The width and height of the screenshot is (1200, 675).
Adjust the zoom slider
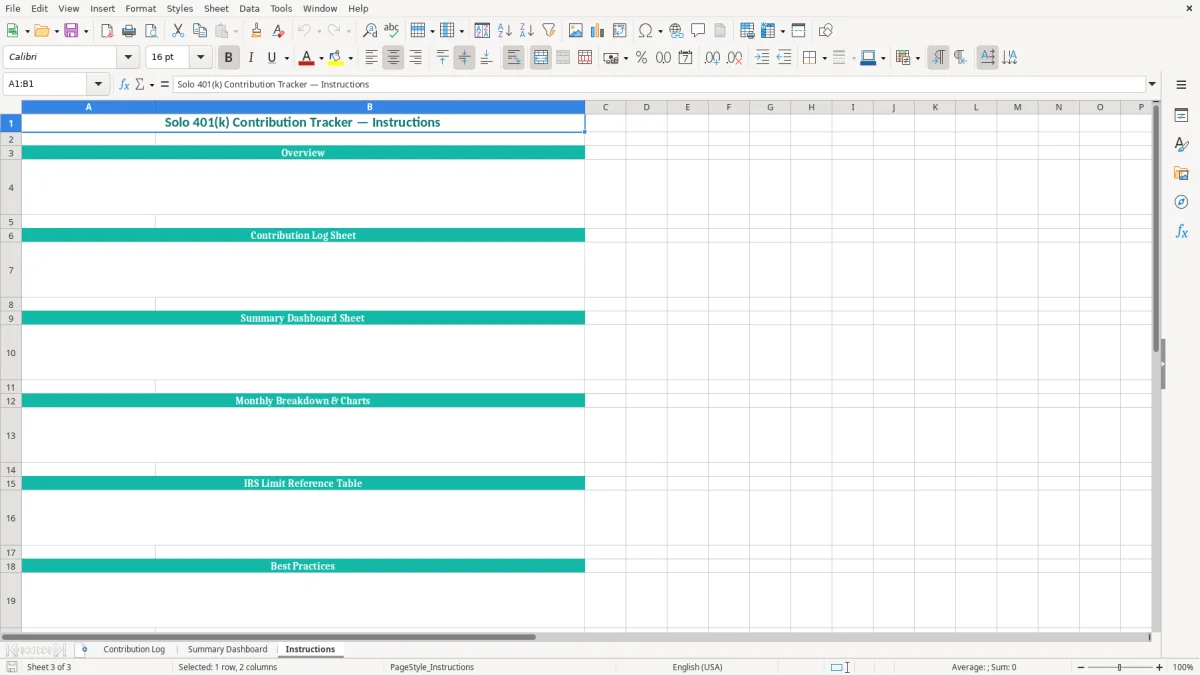coord(1119,667)
